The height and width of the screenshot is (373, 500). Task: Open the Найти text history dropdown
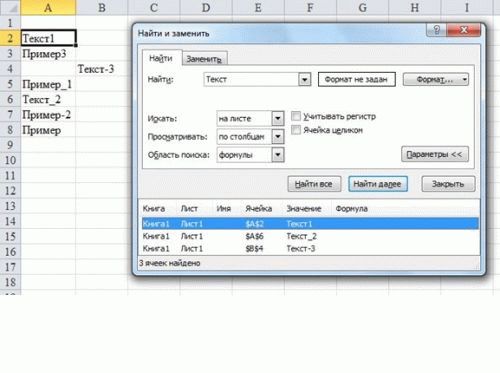(x=304, y=80)
